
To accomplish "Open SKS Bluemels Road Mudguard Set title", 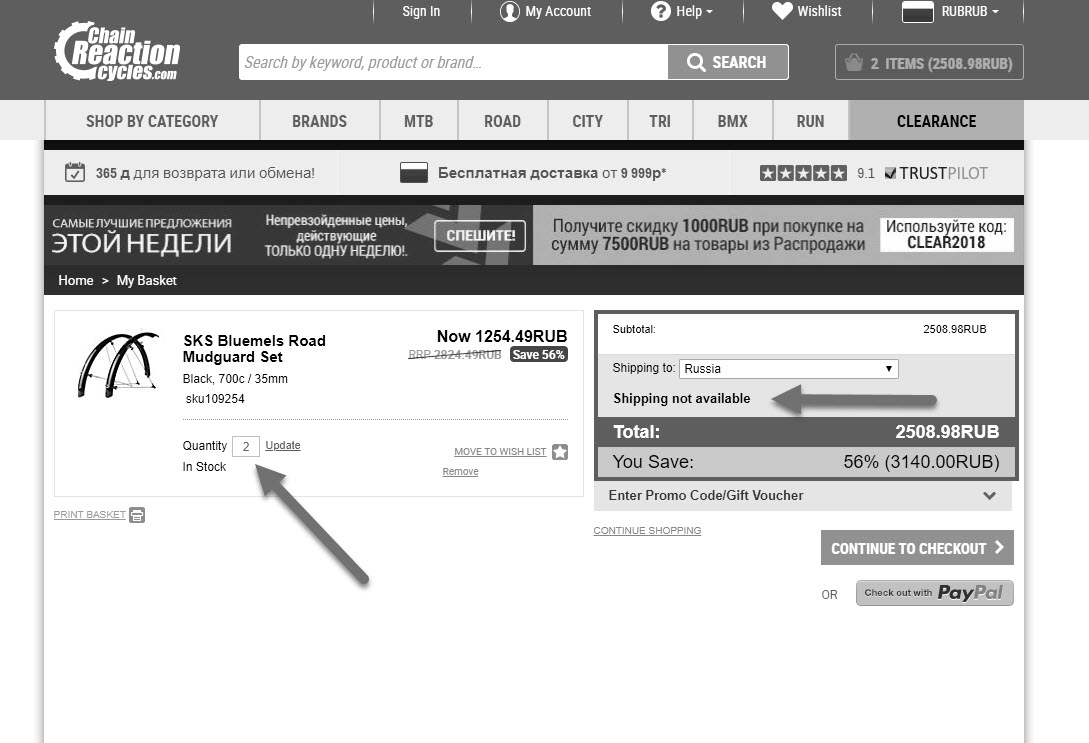I will tap(254, 349).
